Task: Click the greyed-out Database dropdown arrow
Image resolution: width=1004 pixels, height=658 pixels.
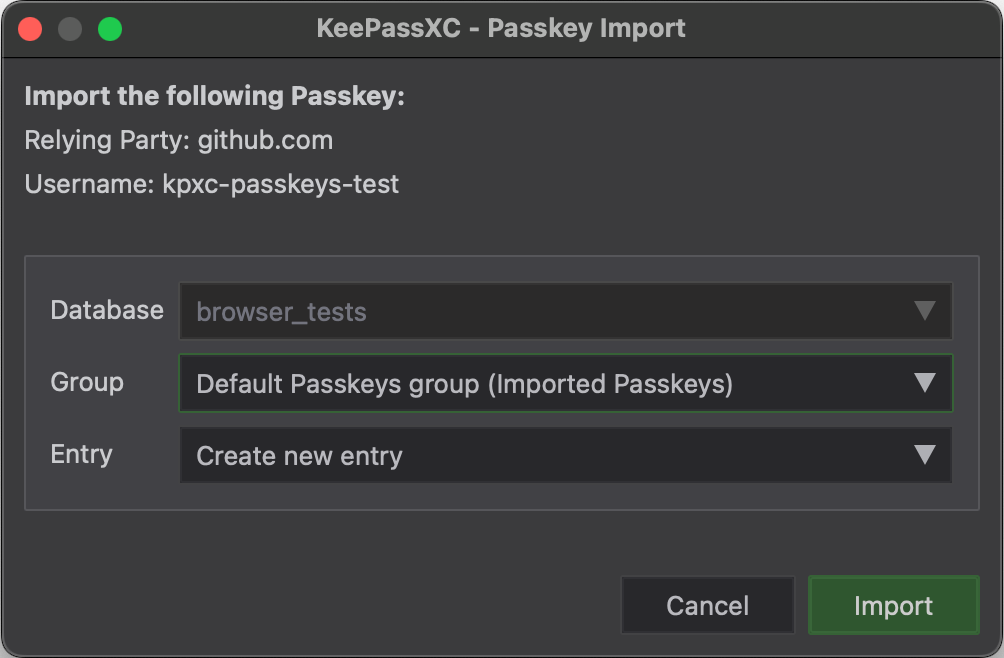Action: (x=925, y=310)
